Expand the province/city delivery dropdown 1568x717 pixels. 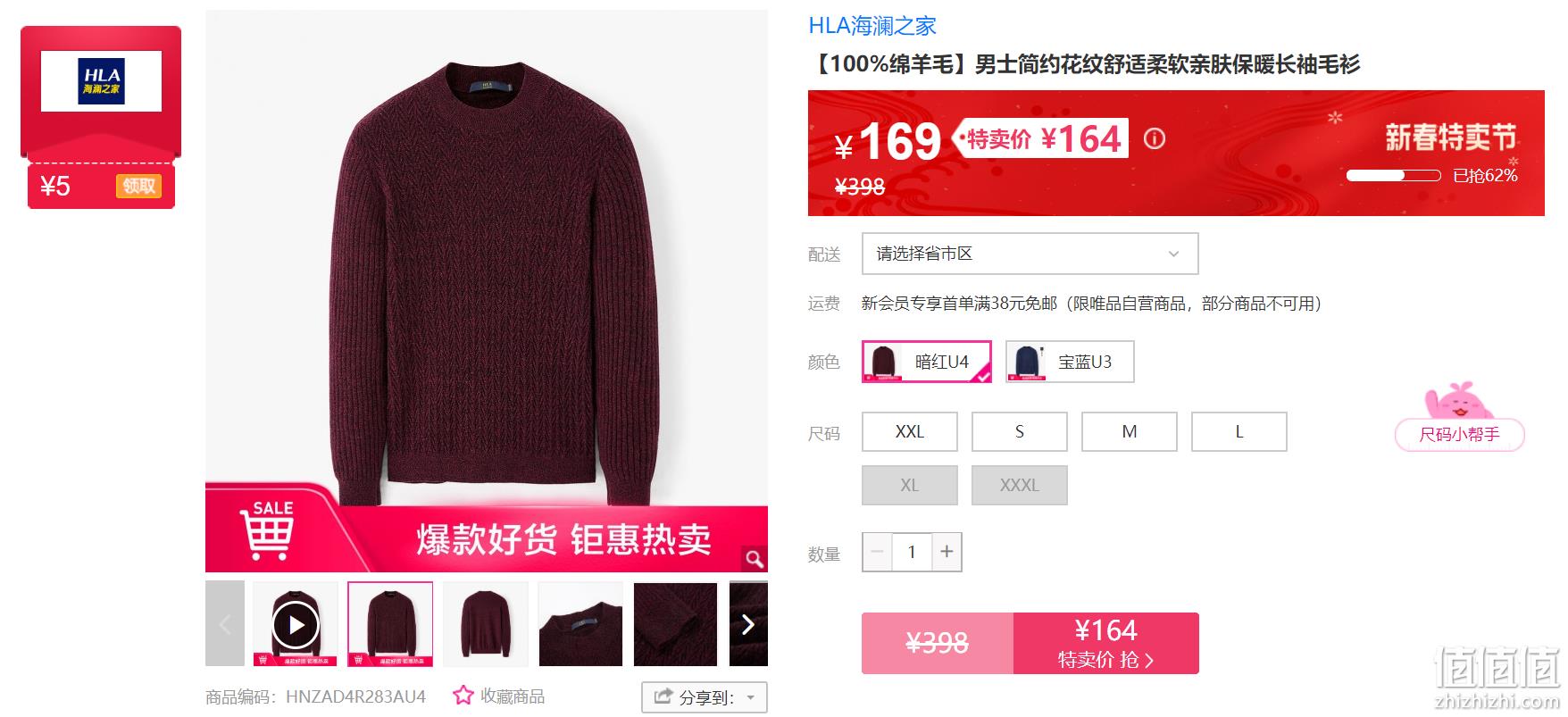click(1030, 254)
